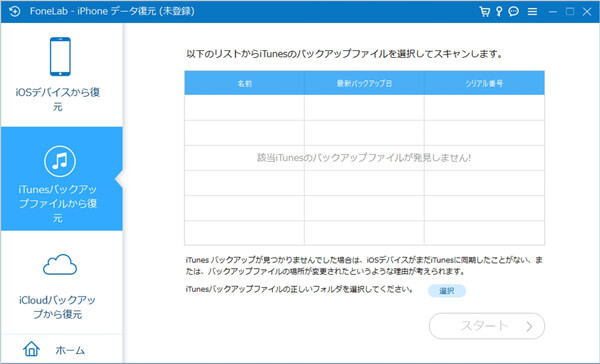This screenshot has height=364, width=600.
Task: Switch to iCloudバックアップから復元 tab
Action: click(62, 282)
